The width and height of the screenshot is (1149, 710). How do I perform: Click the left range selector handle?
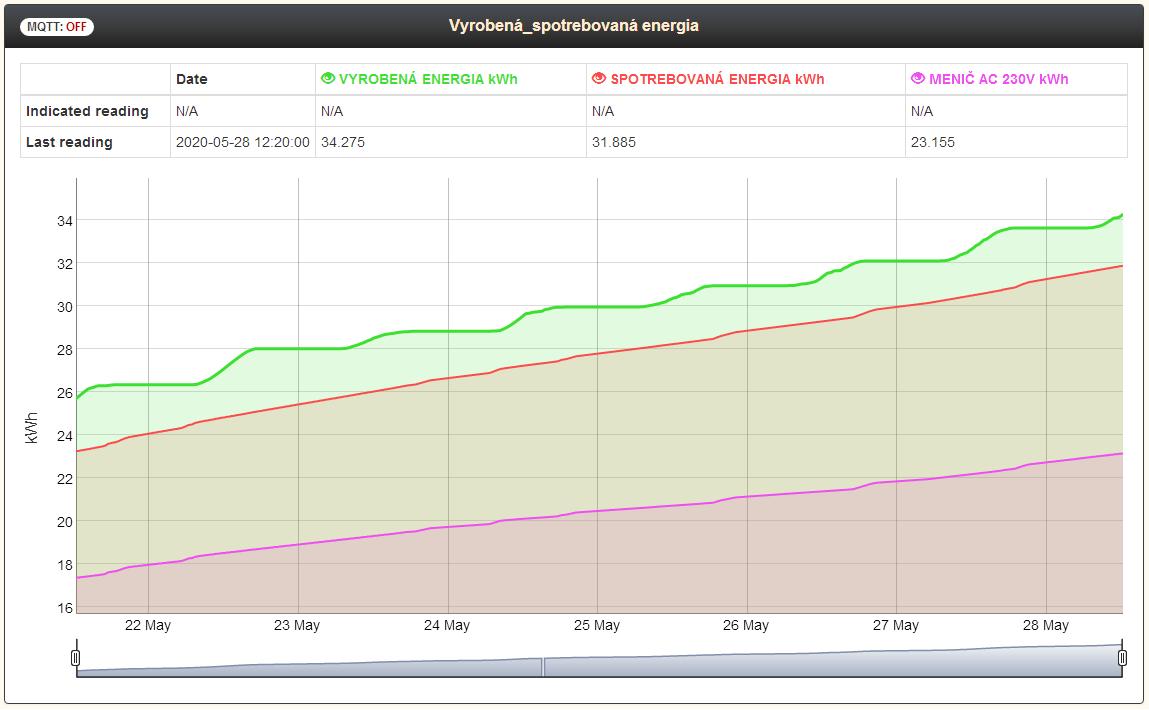[x=75, y=657]
